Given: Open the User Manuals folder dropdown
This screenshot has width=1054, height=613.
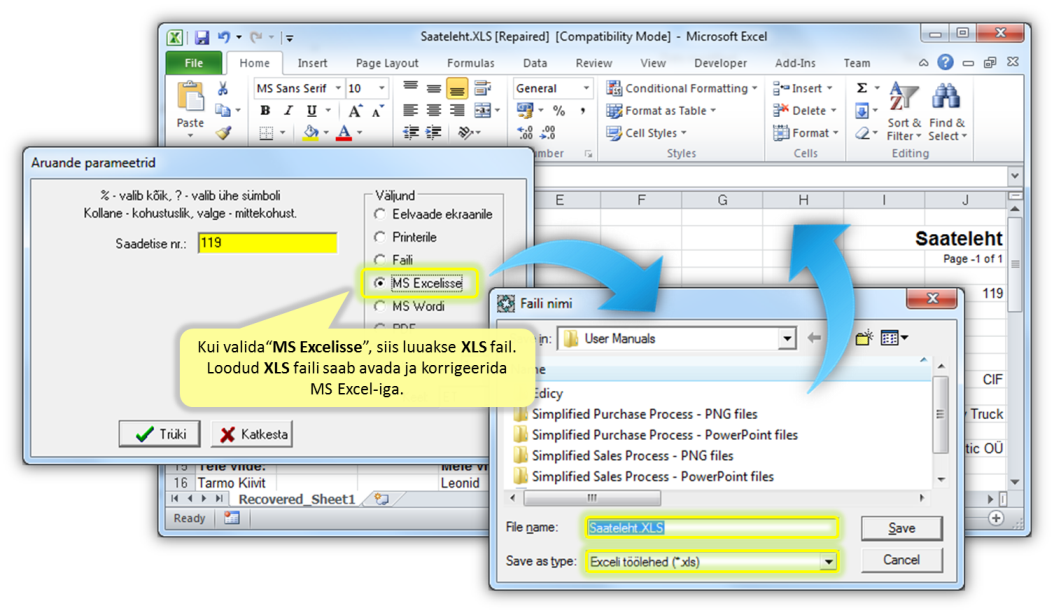Looking at the screenshot, I should tap(786, 339).
